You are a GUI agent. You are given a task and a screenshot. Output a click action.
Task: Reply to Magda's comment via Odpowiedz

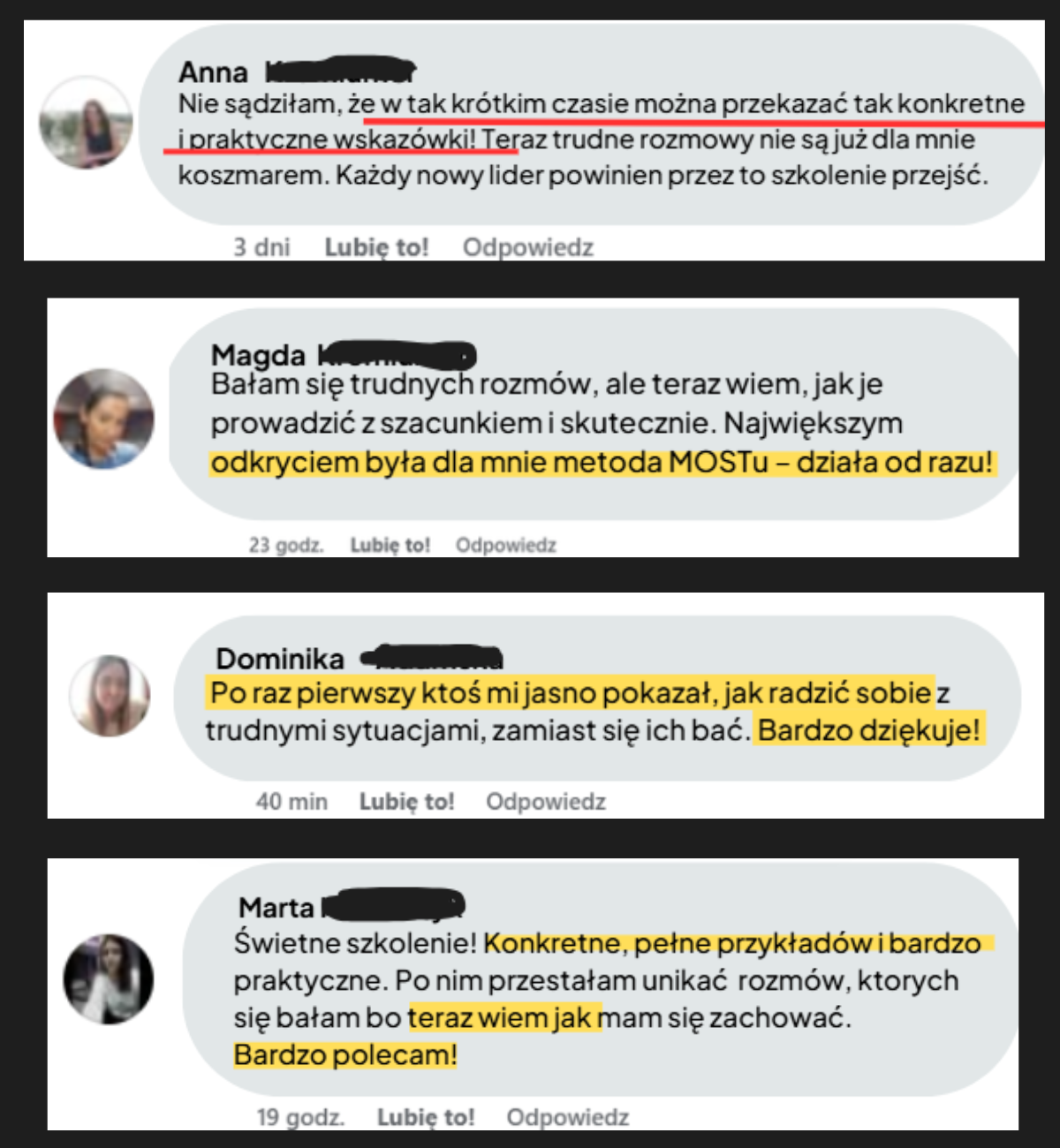(x=506, y=545)
